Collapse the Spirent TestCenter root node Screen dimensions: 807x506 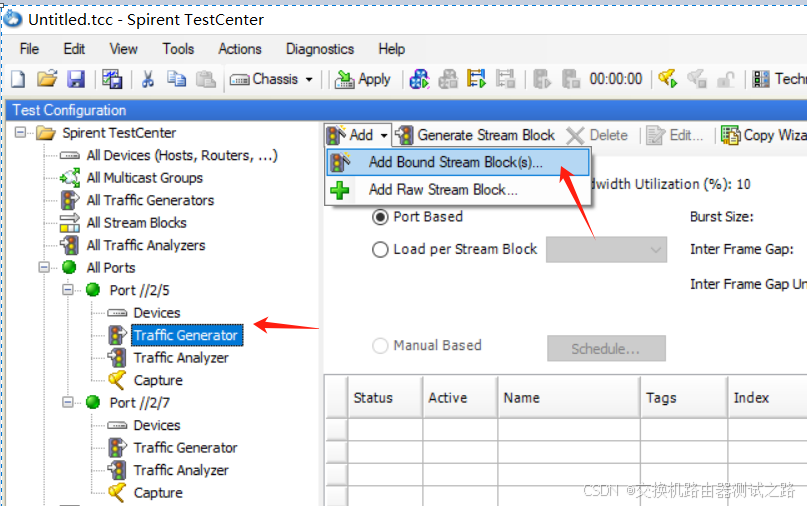coord(20,133)
